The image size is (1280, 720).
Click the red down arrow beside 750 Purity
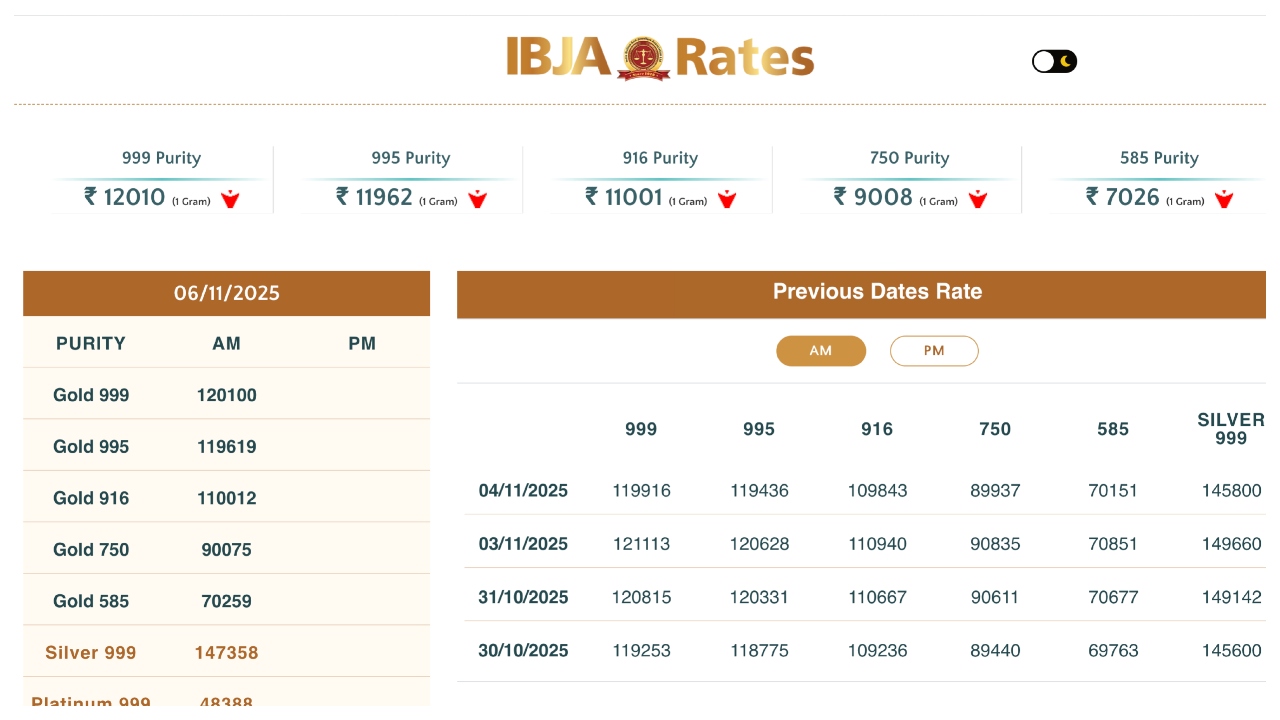[977, 199]
